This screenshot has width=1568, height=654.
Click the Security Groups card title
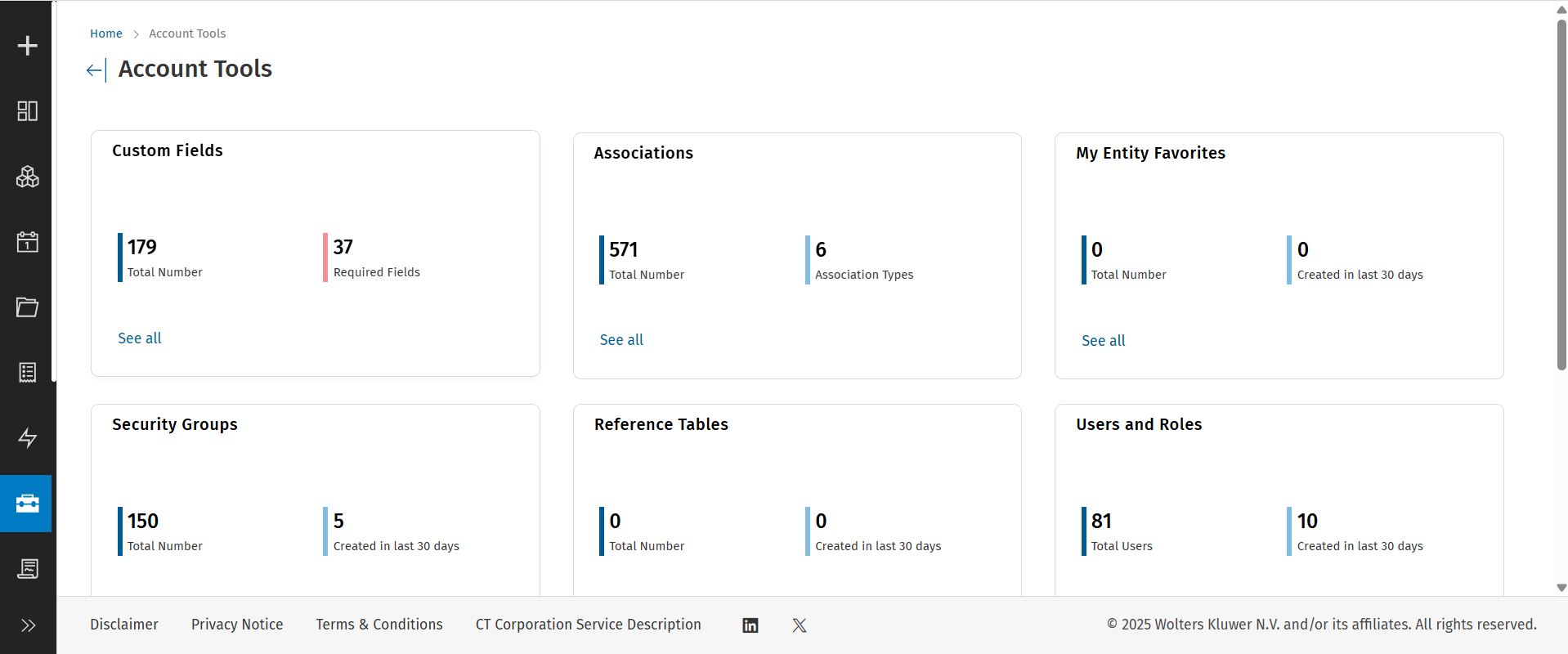click(175, 424)
